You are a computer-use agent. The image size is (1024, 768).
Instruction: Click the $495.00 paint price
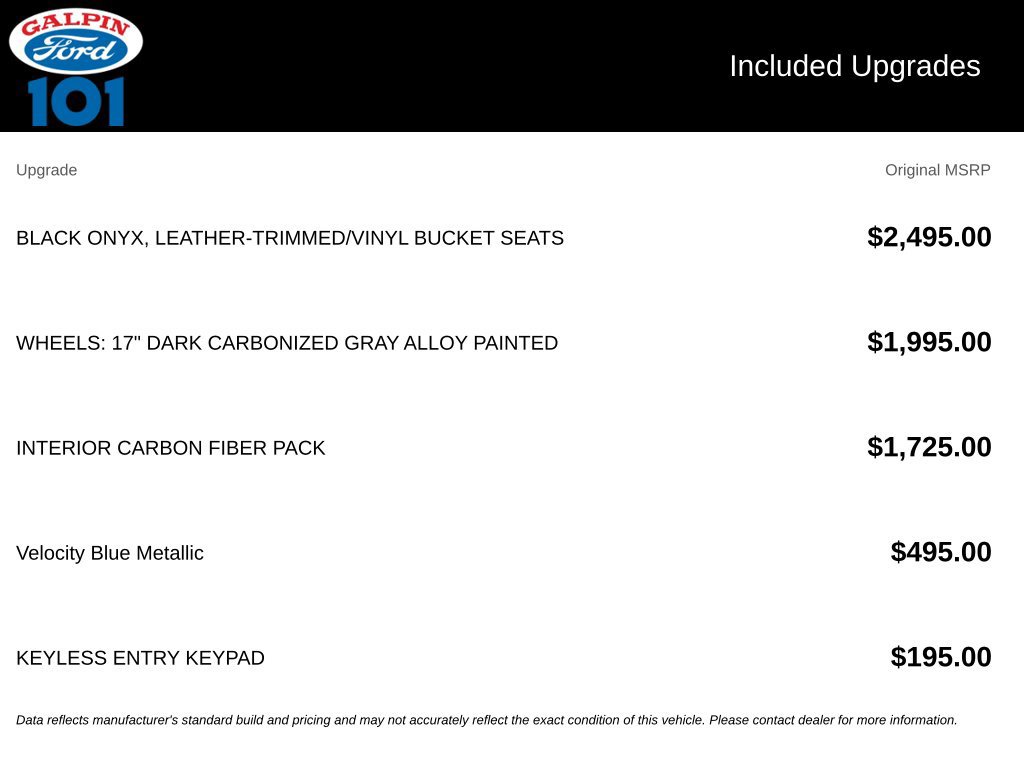[940, 552]
